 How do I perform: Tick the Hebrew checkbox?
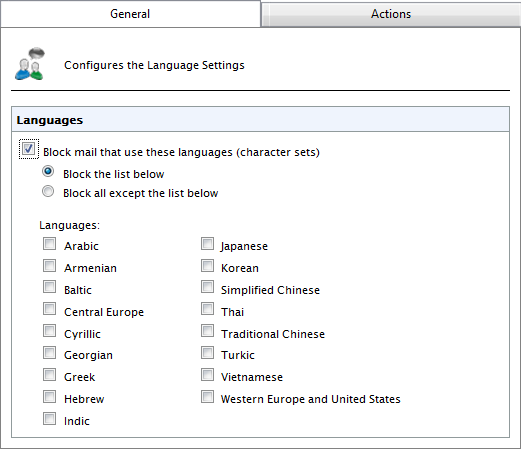[49, 397]
